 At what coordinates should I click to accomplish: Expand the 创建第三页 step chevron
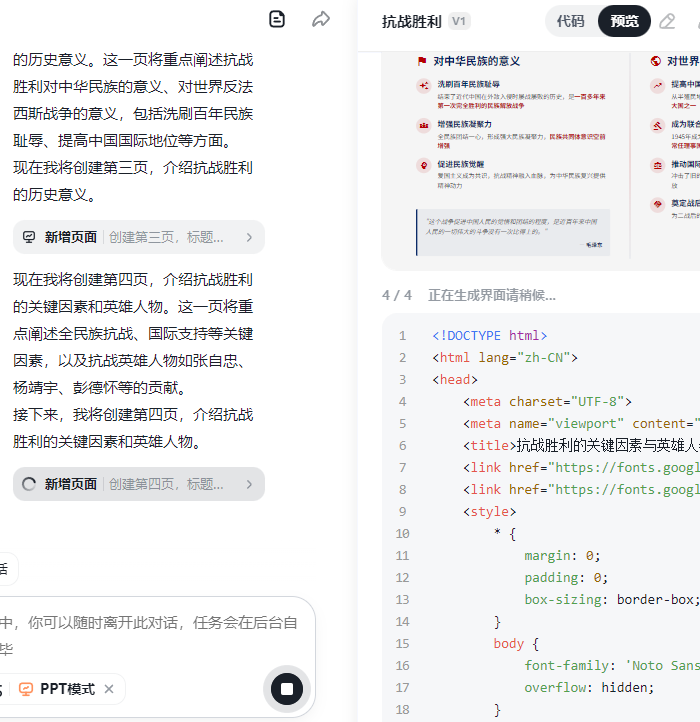249,237
